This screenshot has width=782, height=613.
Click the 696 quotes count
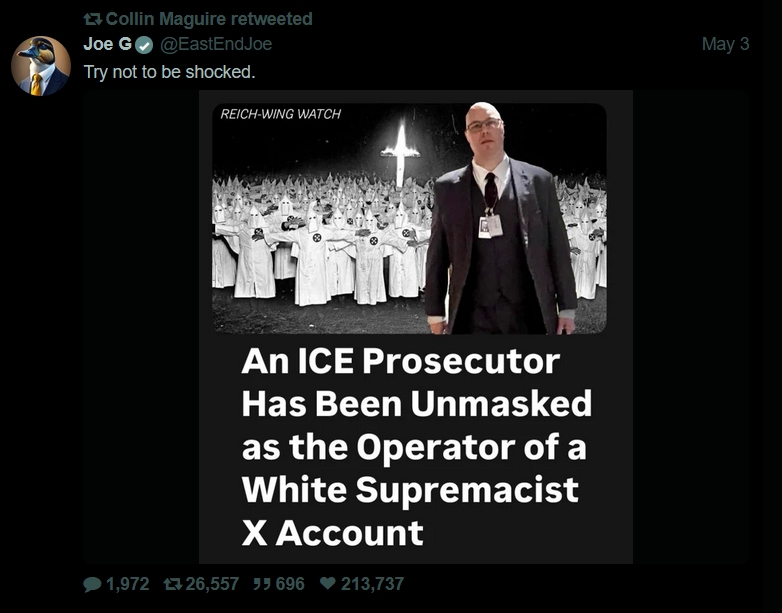coord(290,584)
